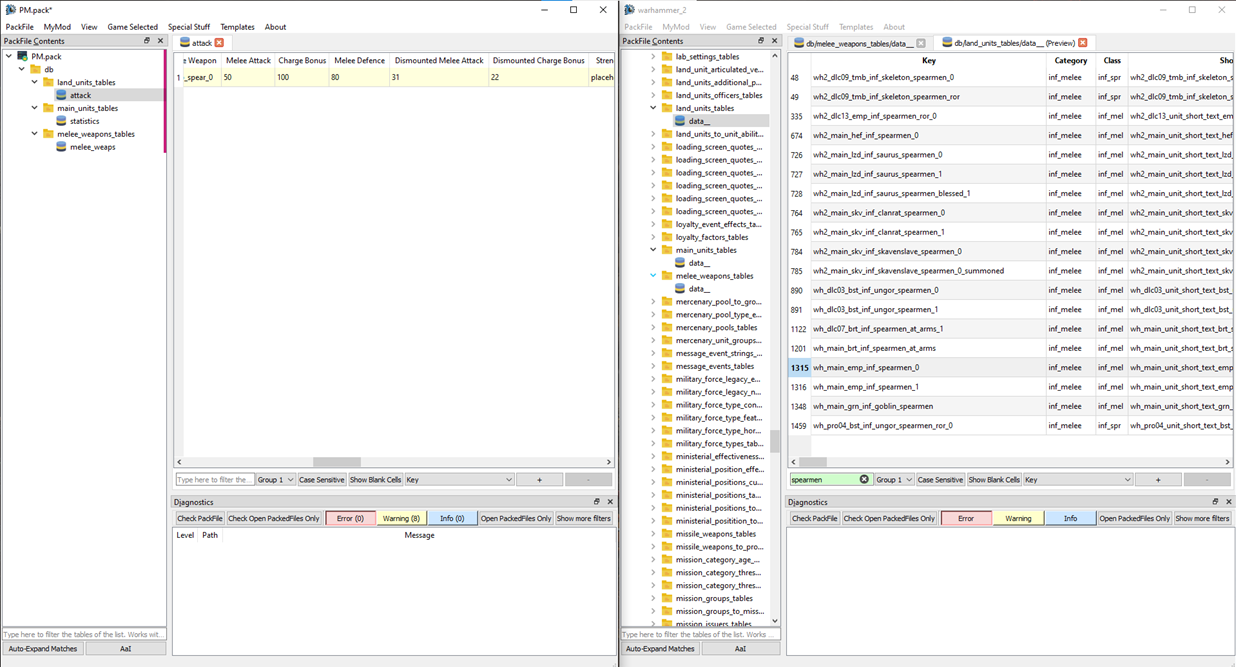
Task: Close the PM.pack PackFile Contents panel
Action: (x=160, y=41)
